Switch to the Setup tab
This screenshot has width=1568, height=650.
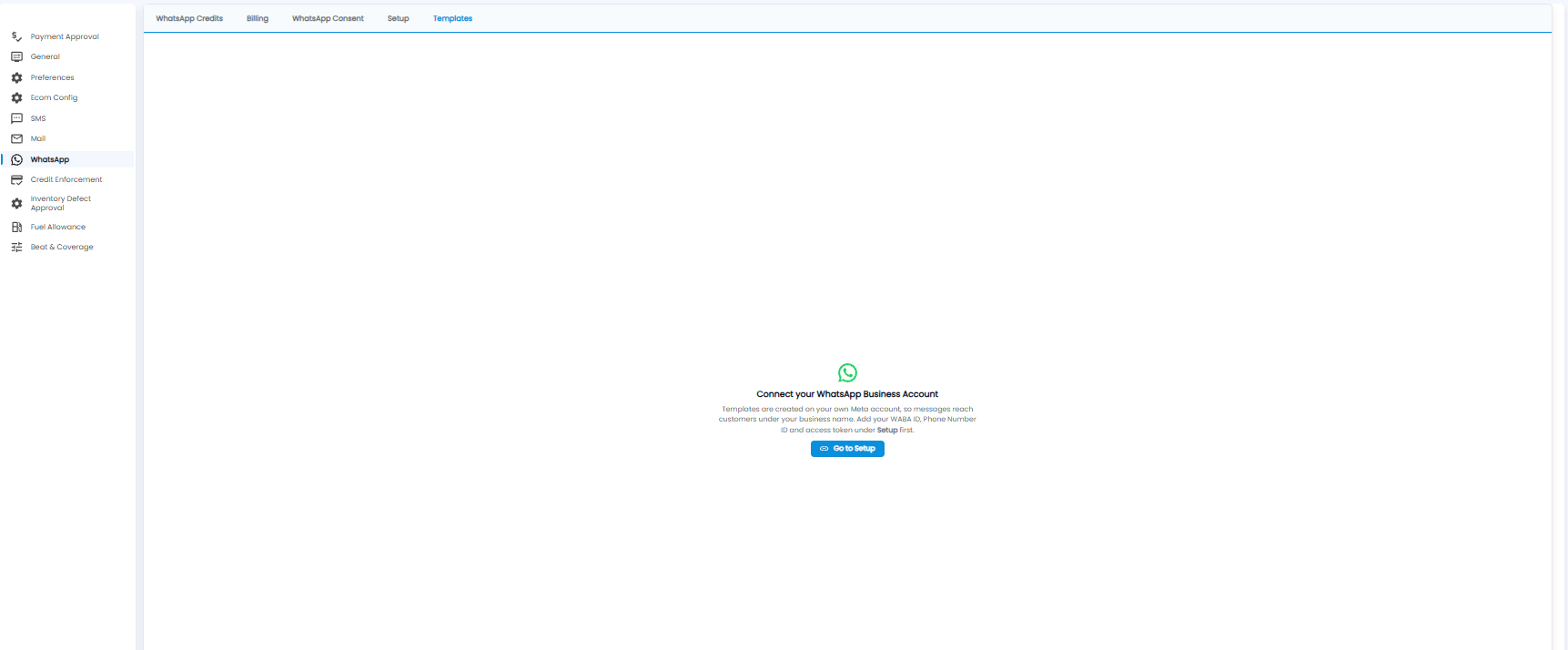(x=399, y=18)
